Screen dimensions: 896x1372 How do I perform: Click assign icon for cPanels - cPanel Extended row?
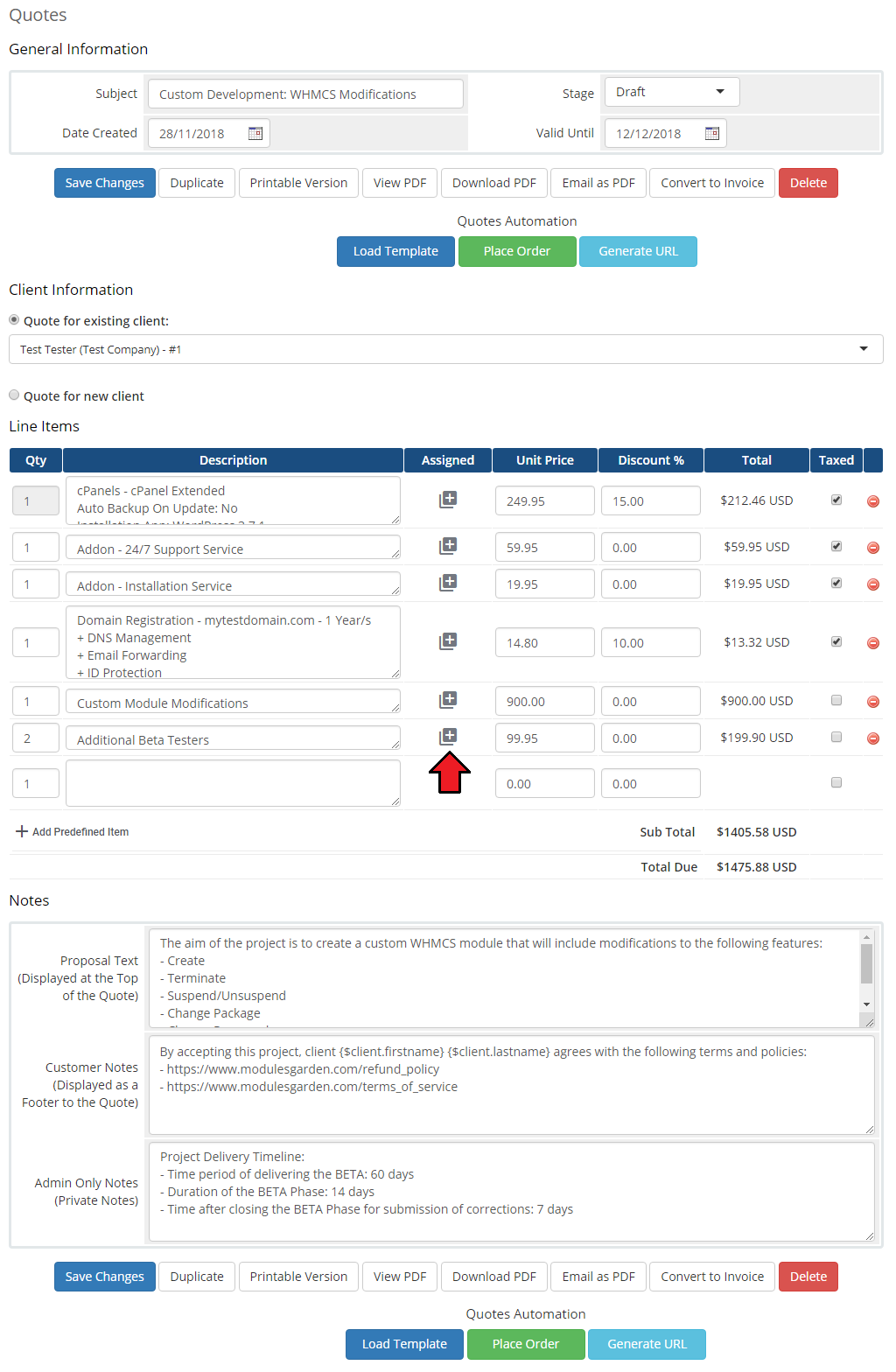pos(448,500)
